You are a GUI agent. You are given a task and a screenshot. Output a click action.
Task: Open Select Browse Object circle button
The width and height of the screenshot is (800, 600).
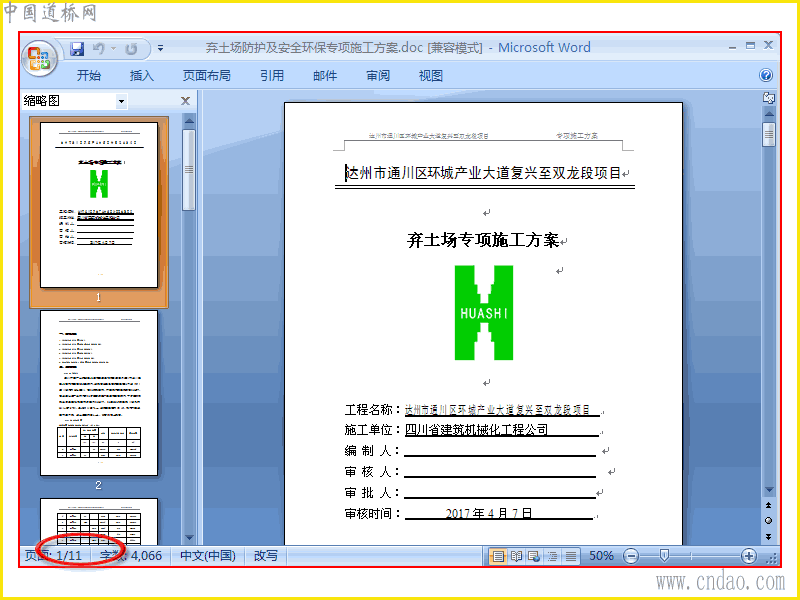pos(769,521)
